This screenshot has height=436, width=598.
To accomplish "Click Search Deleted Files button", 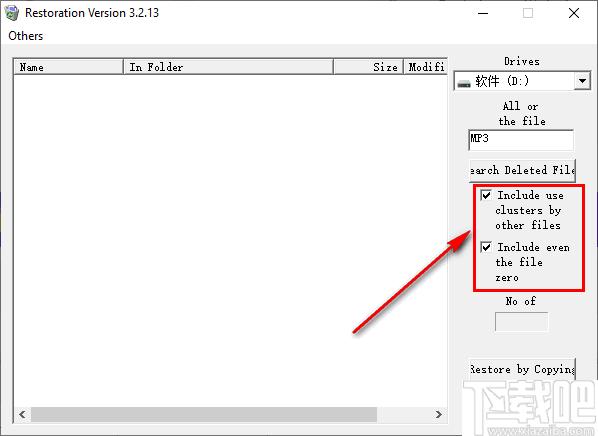I will pyautogui.click(x=522, y=170).
